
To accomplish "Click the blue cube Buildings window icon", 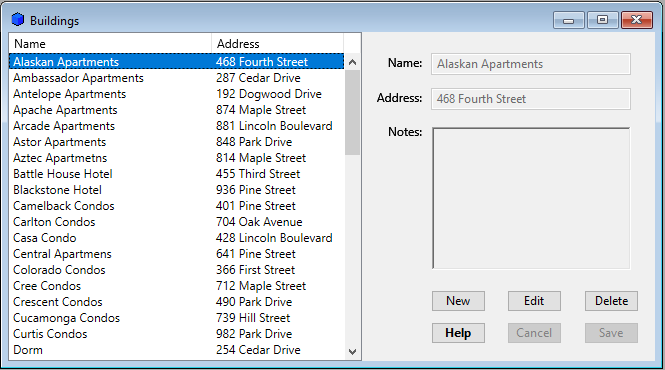I will (x=18, y=20).
